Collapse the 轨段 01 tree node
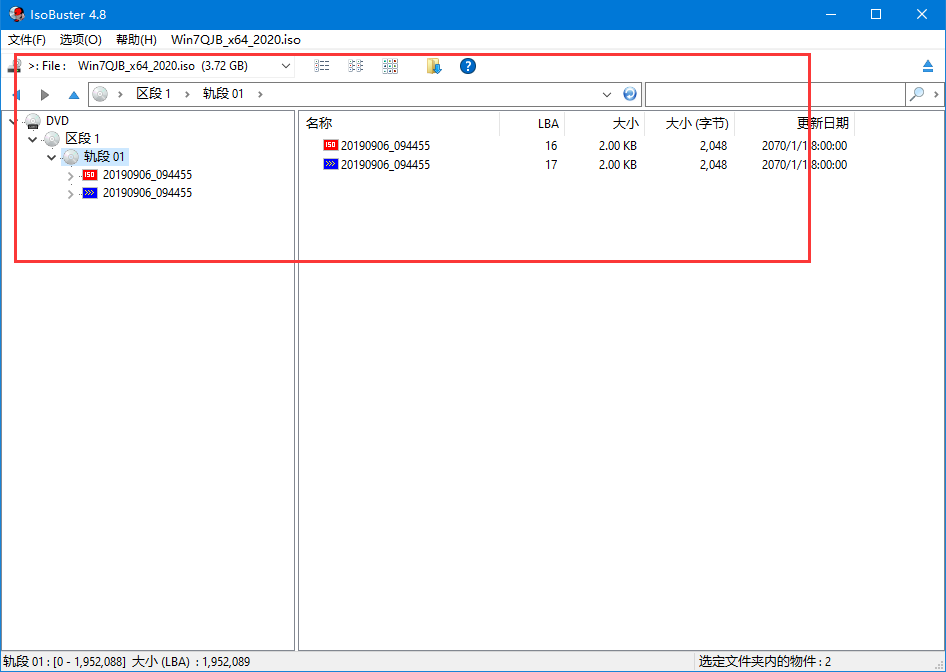 [52, 157]
